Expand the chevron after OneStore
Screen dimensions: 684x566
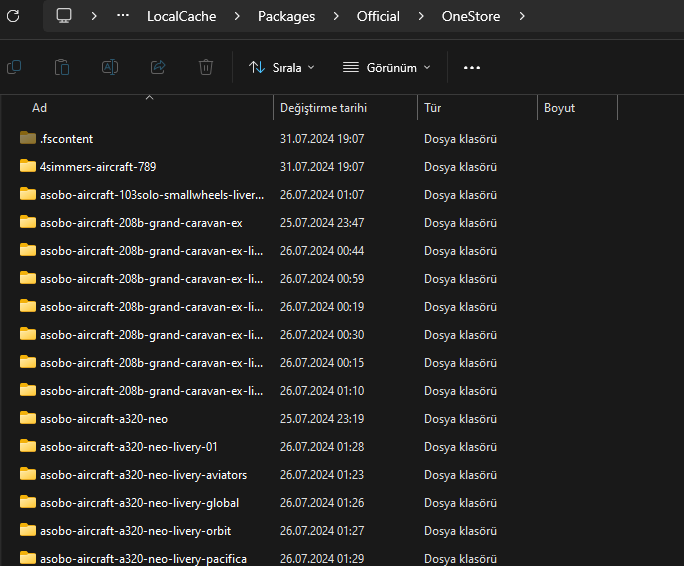522,16
